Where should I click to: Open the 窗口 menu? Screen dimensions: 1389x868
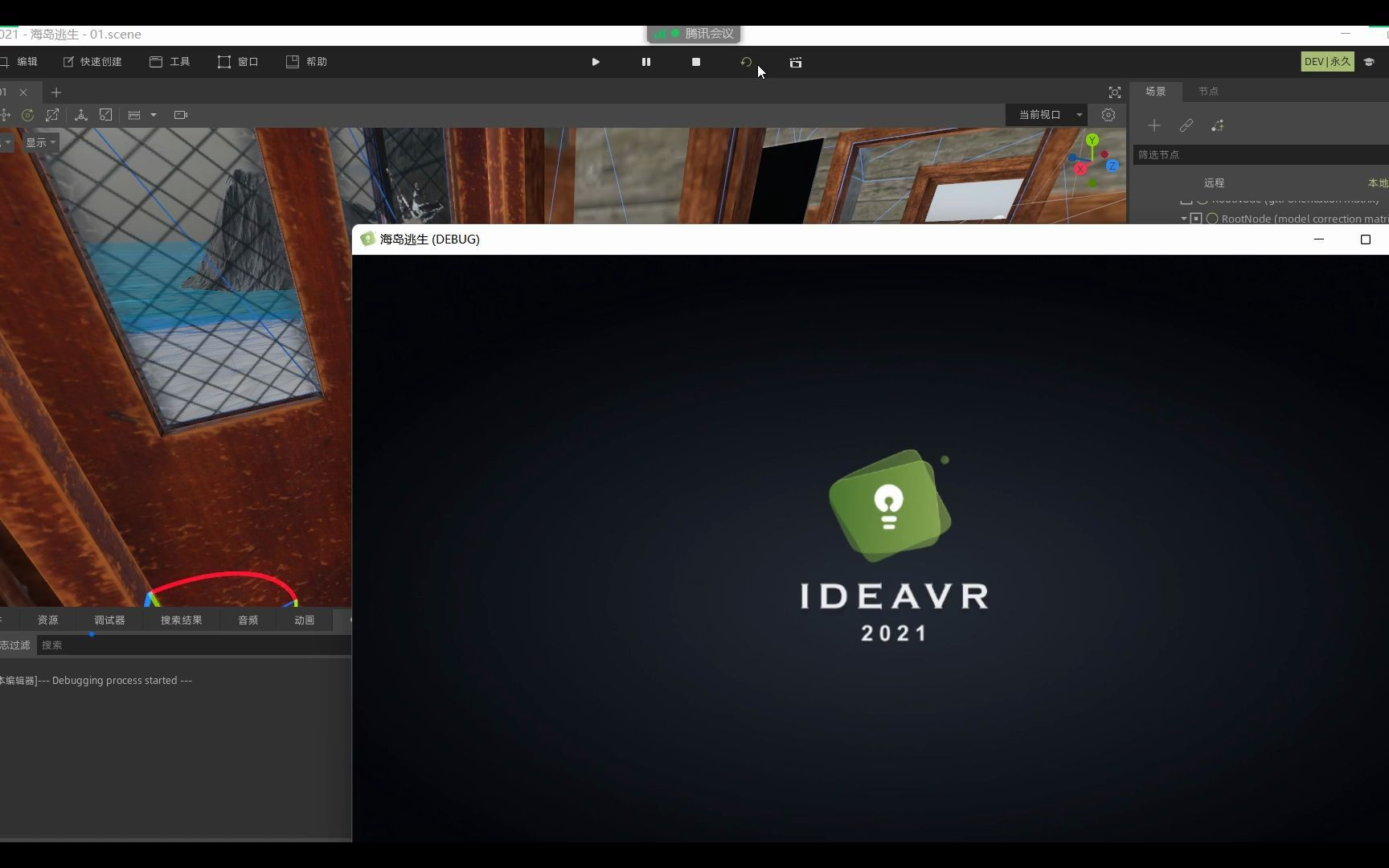[x=238, y=62]
